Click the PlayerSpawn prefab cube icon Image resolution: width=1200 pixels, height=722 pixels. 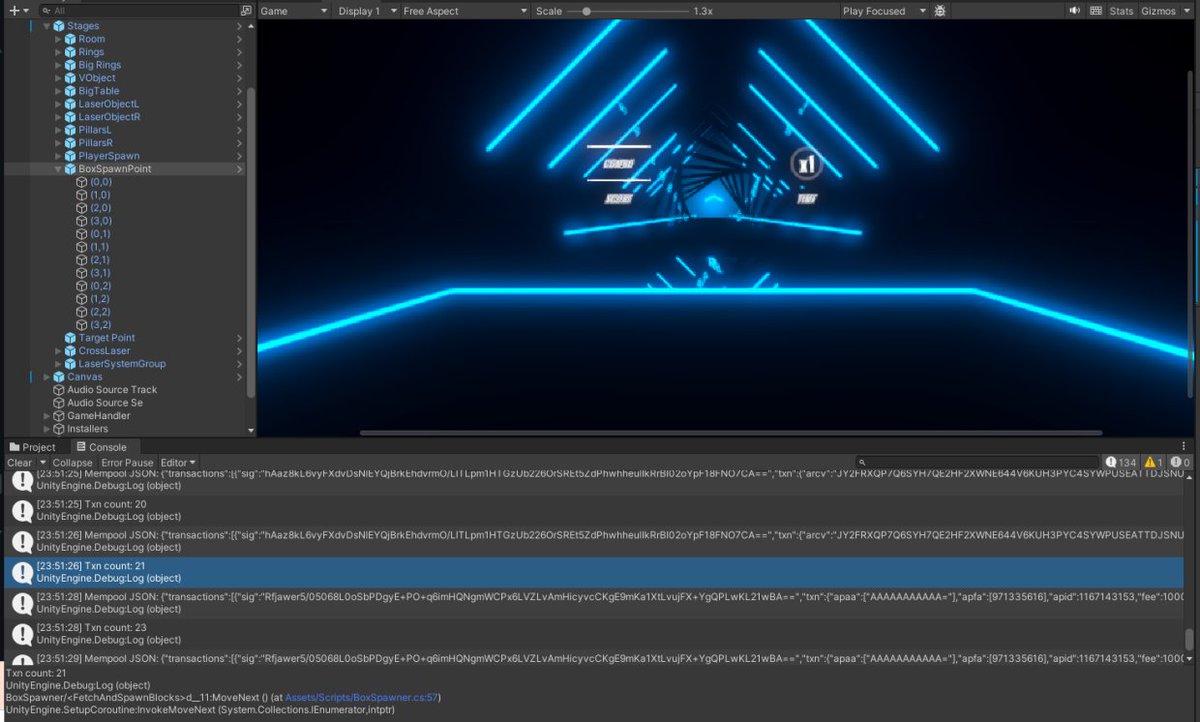(x=70, y=156)
